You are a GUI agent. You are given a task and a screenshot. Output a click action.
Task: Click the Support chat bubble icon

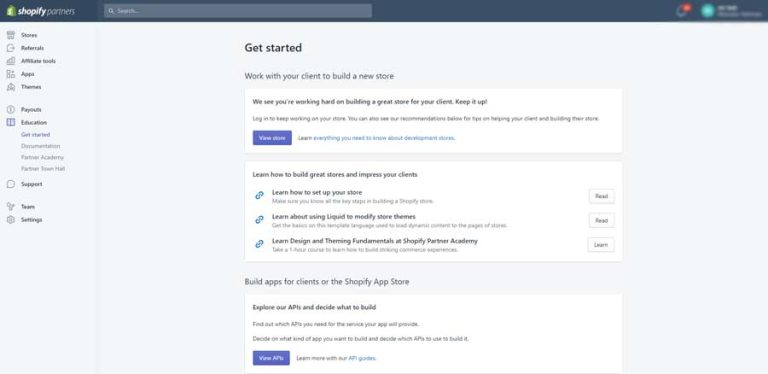coord(11,184)
